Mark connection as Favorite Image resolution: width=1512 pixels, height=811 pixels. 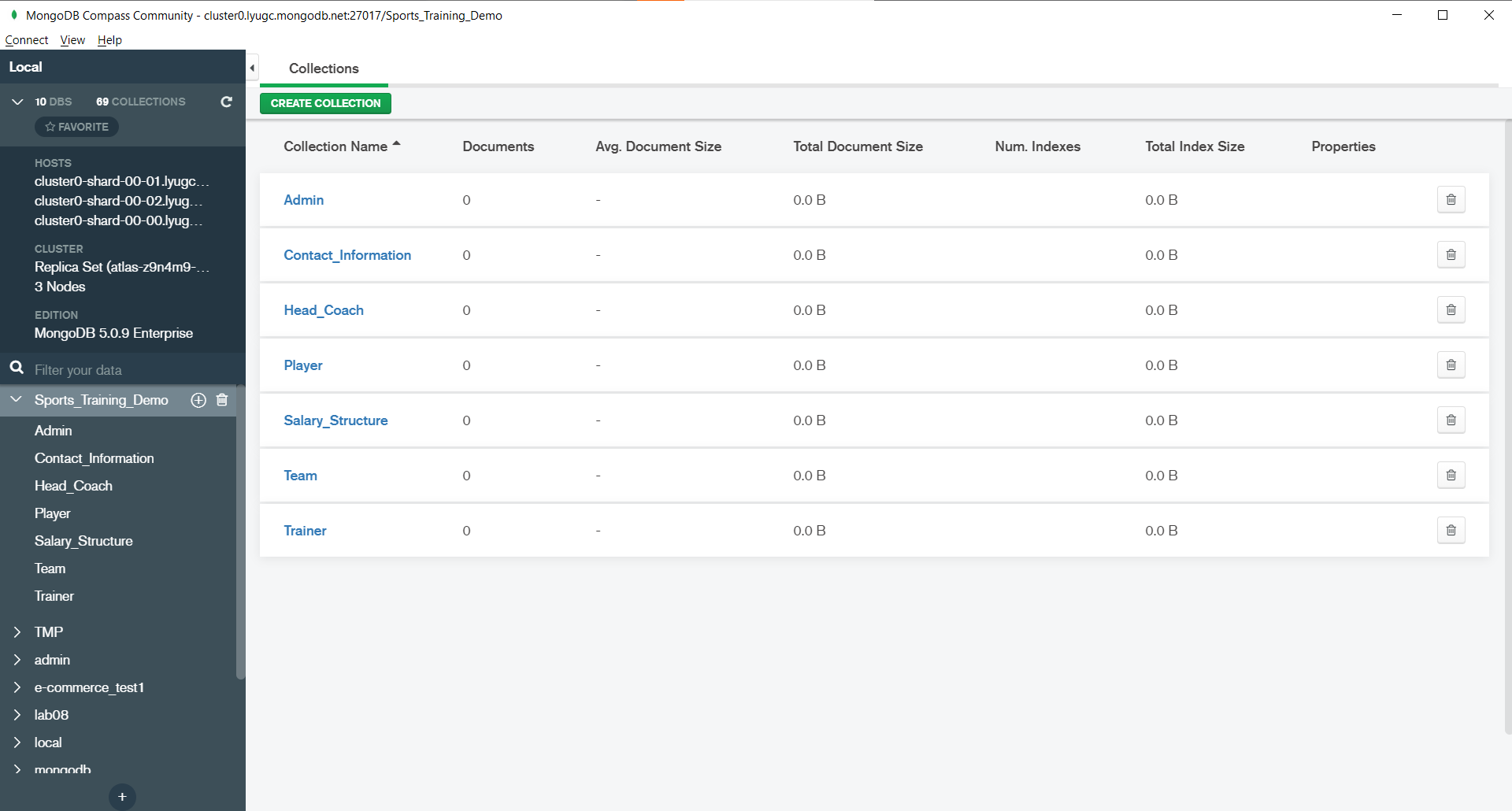pyautogui.click(x=76, y=127)
